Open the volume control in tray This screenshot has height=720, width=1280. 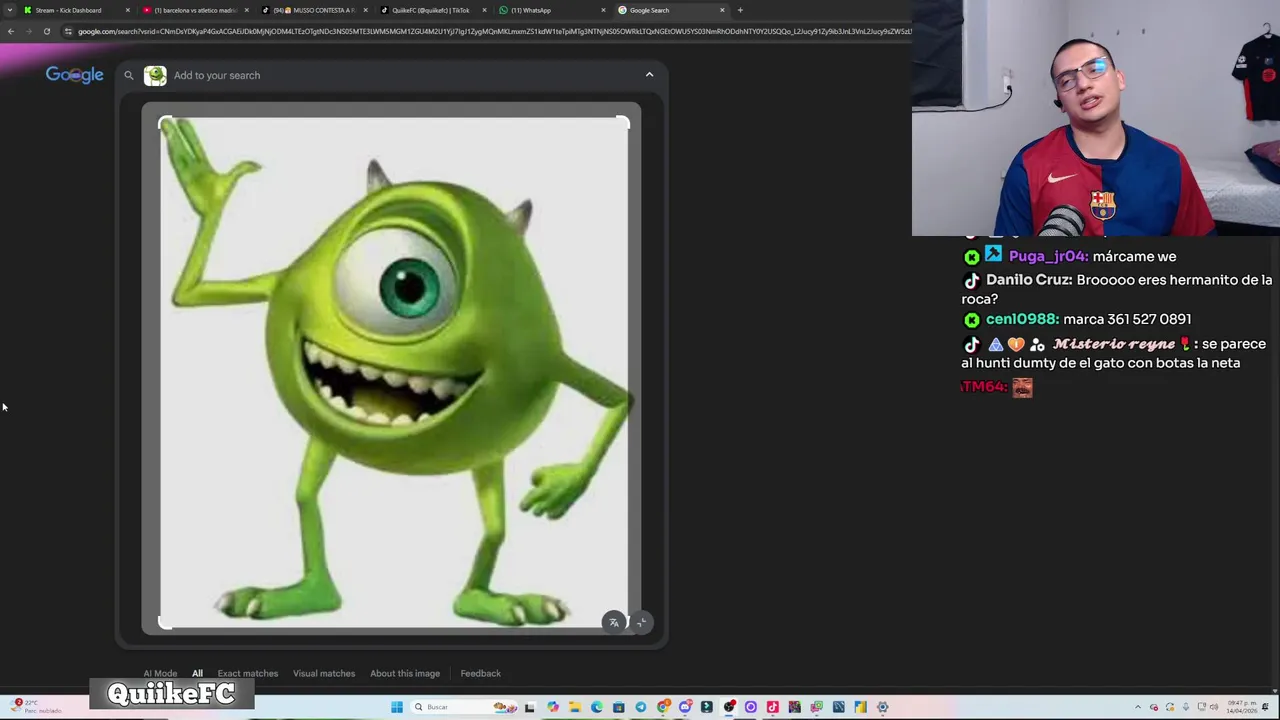tap(1214, 707)
